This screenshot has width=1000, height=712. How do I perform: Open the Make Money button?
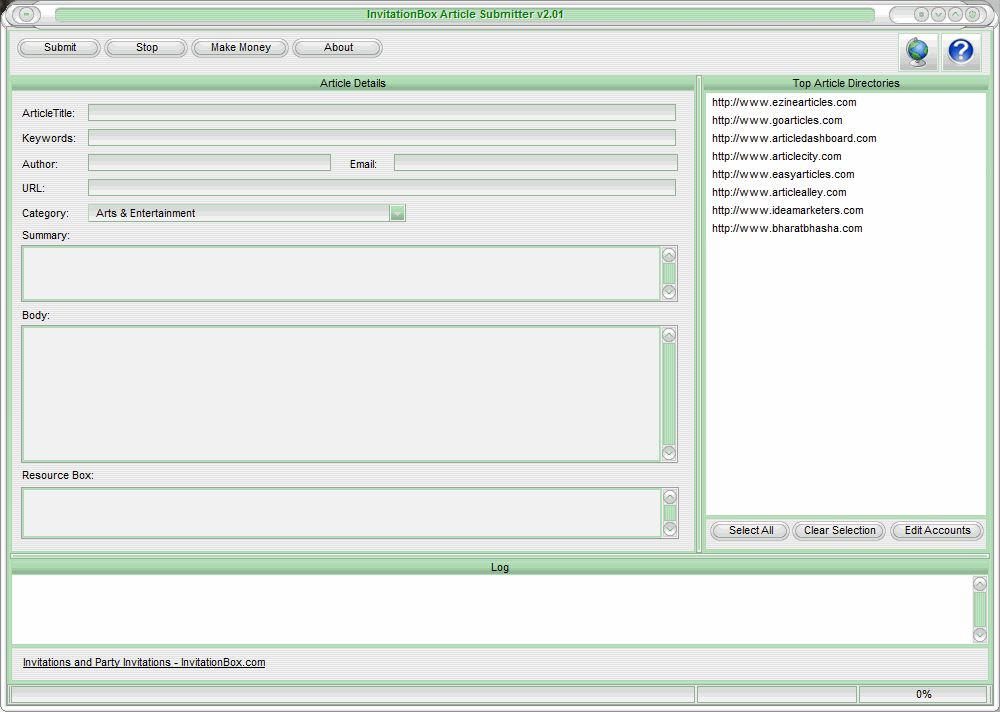coord(240,48)
